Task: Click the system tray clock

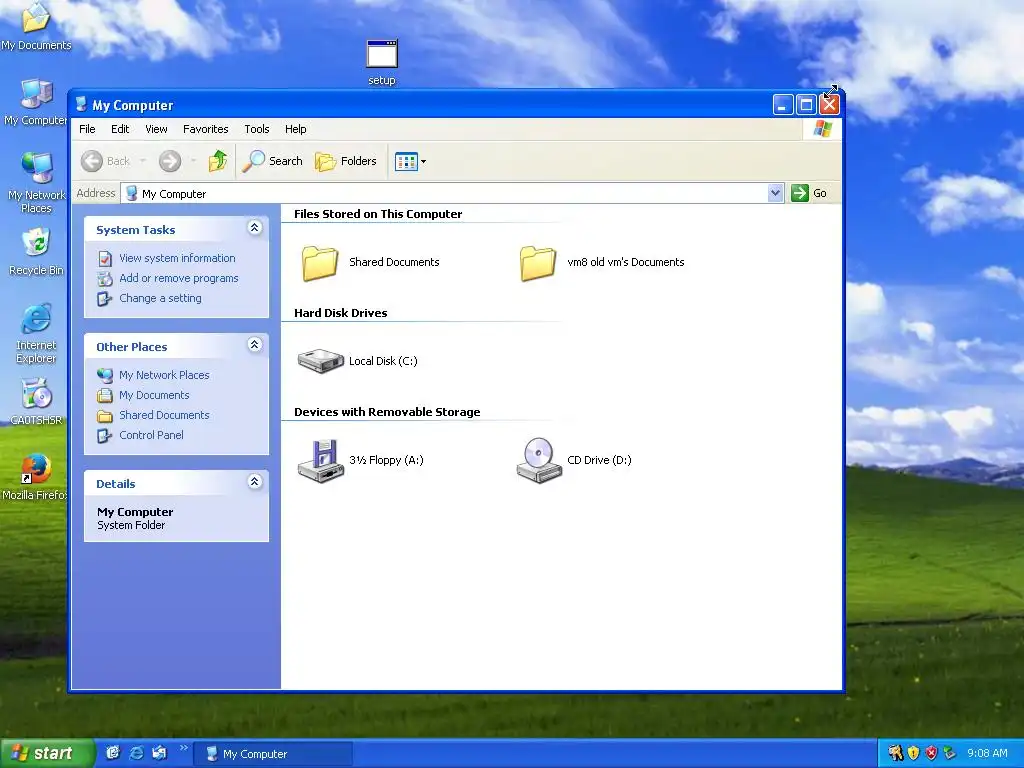Action: [x=987, y=753]
